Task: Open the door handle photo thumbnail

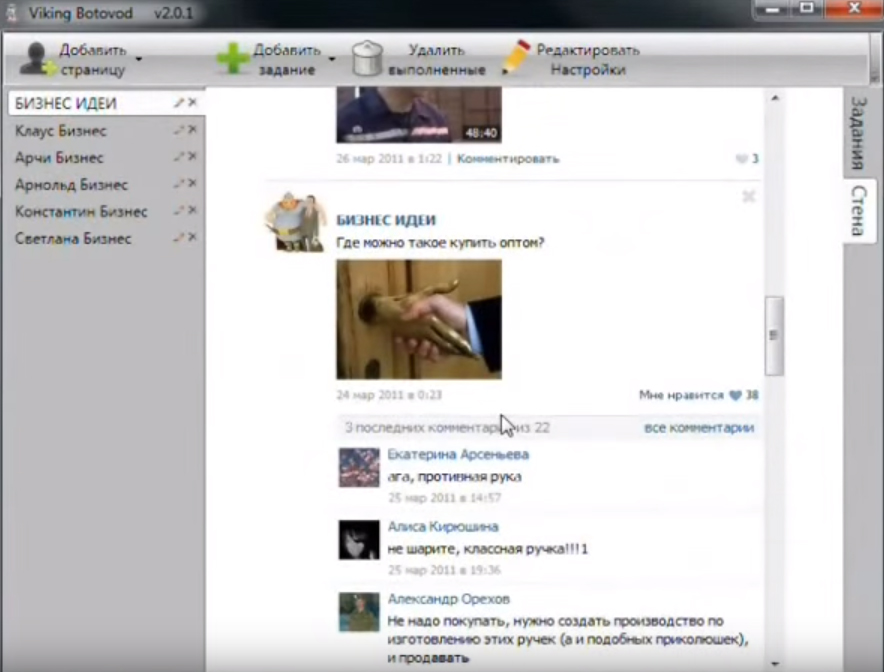Action: (x=418, y=319)
